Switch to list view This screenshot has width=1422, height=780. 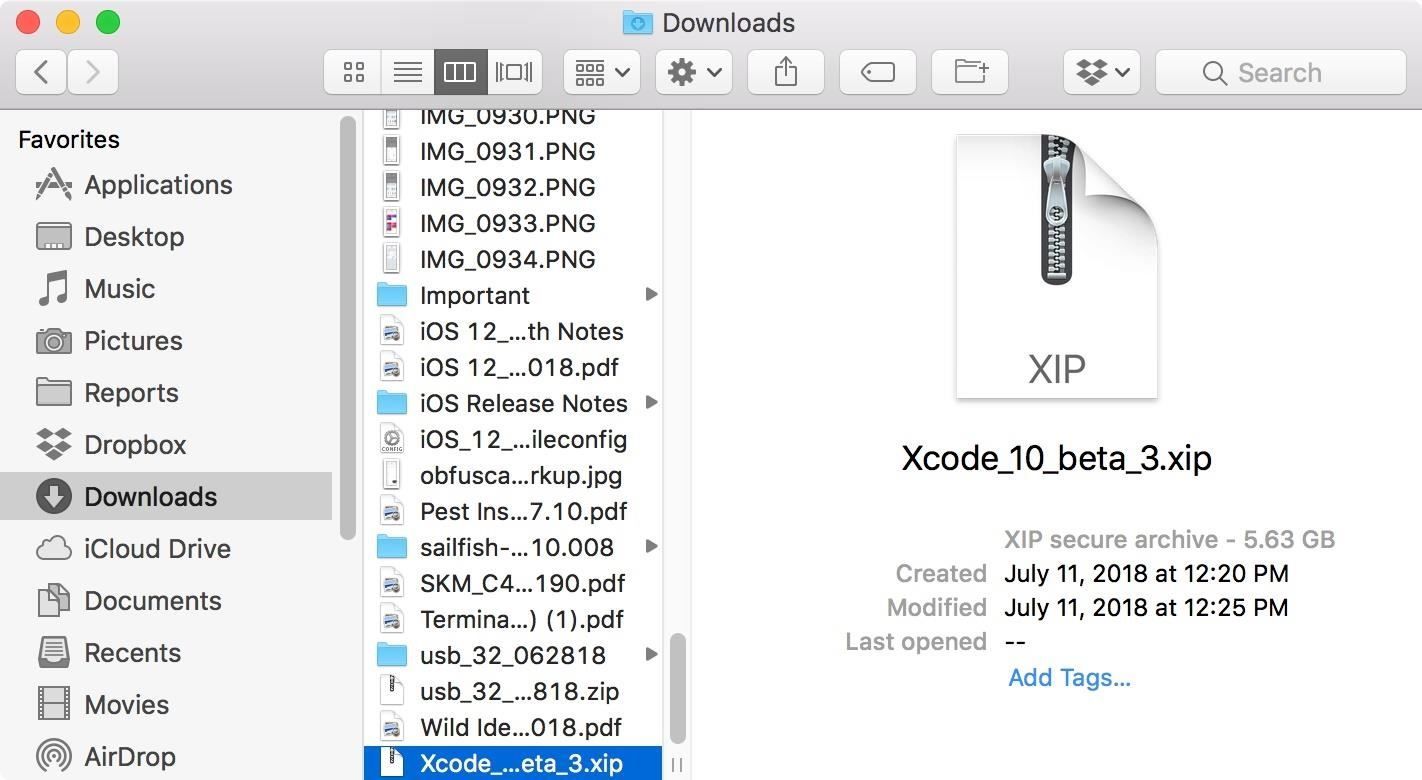pyautogui.click(x=406, y=71)
